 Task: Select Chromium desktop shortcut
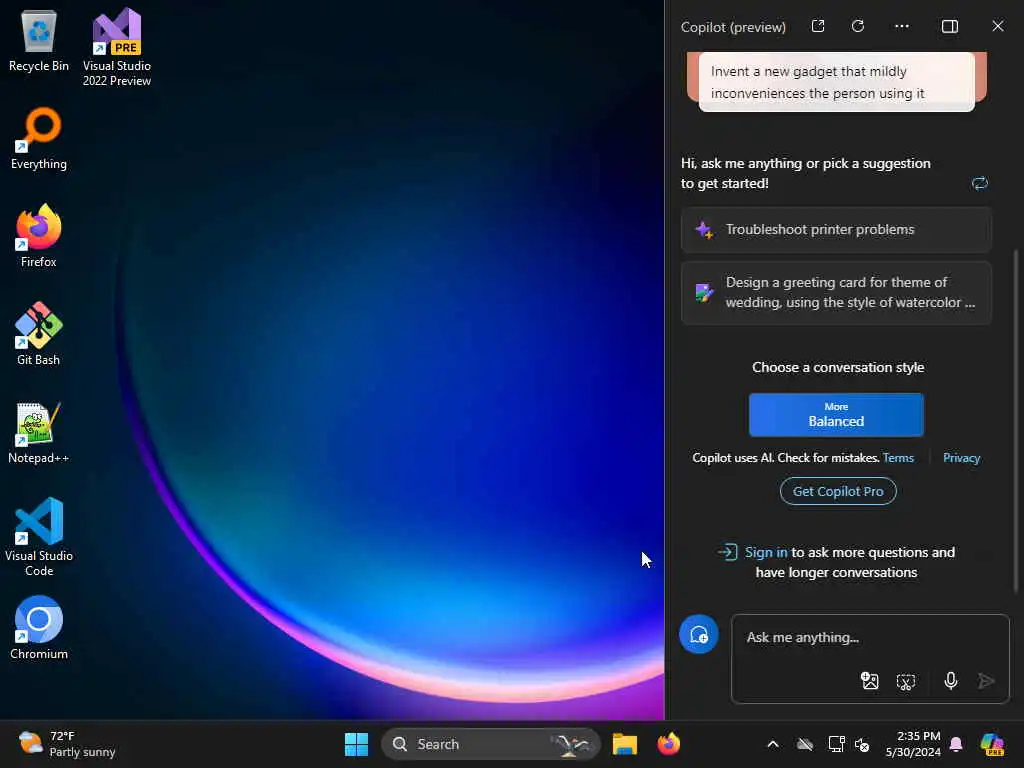[39, 628]
